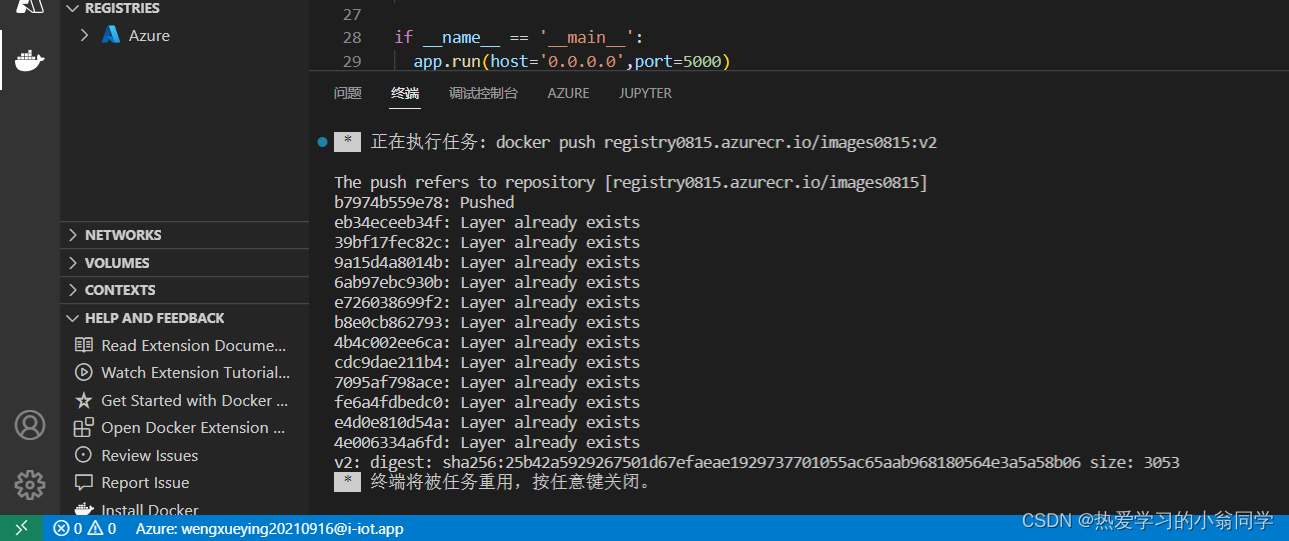Open the JUPYTER panel tab
The image size is (1289, 541).
[x=645, y=93]
